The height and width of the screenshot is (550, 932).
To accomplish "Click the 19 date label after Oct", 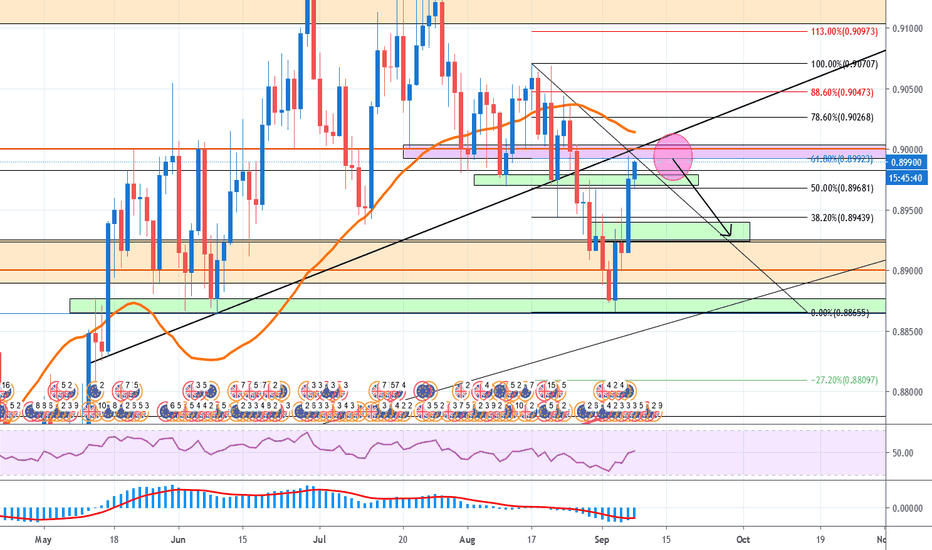I will pos(820,540).
